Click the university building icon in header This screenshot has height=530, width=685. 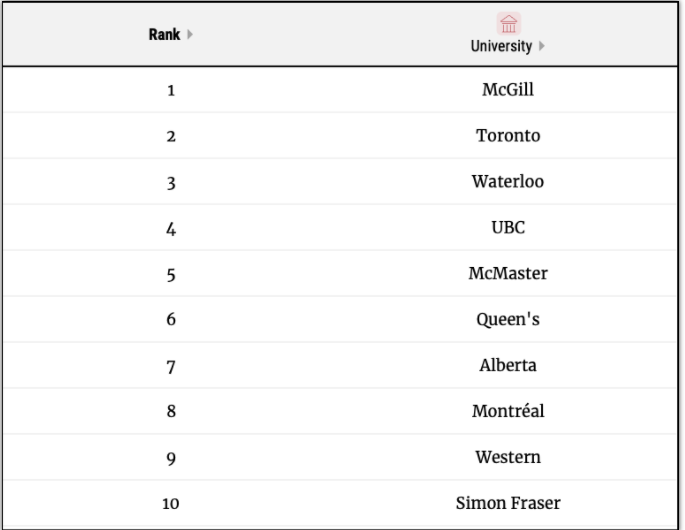tap(508, 25)
